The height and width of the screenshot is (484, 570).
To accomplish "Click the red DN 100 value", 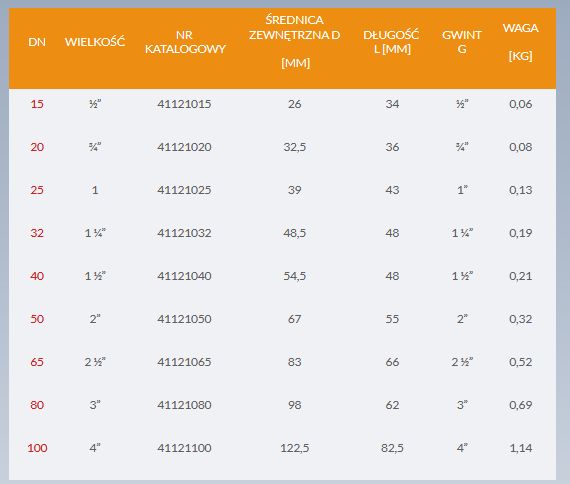I will tap(37, 448).
